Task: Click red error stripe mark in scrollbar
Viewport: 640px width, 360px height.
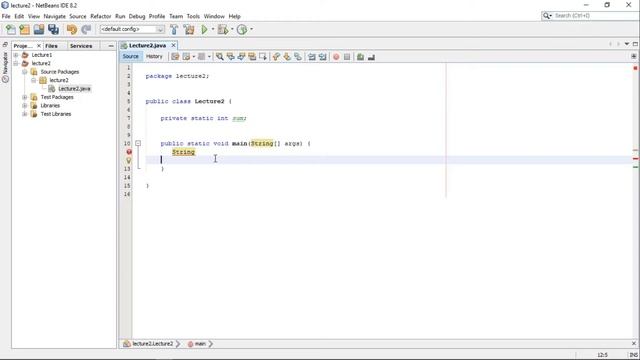Action: [636, 158]
